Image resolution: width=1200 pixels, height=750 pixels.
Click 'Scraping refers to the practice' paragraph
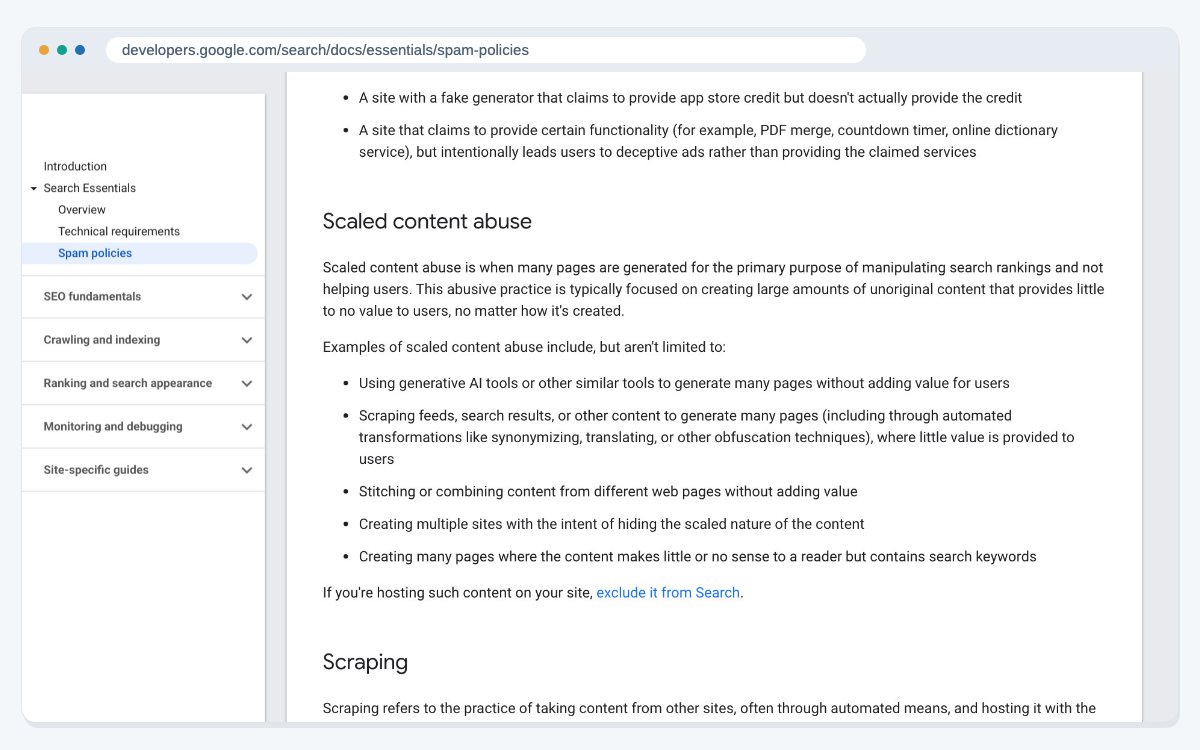tap(709, 708)
